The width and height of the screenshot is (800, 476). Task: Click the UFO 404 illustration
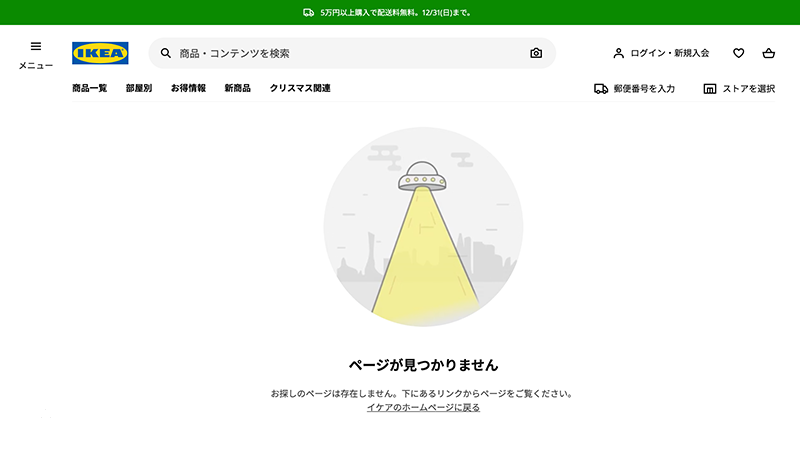pos(423,227)
